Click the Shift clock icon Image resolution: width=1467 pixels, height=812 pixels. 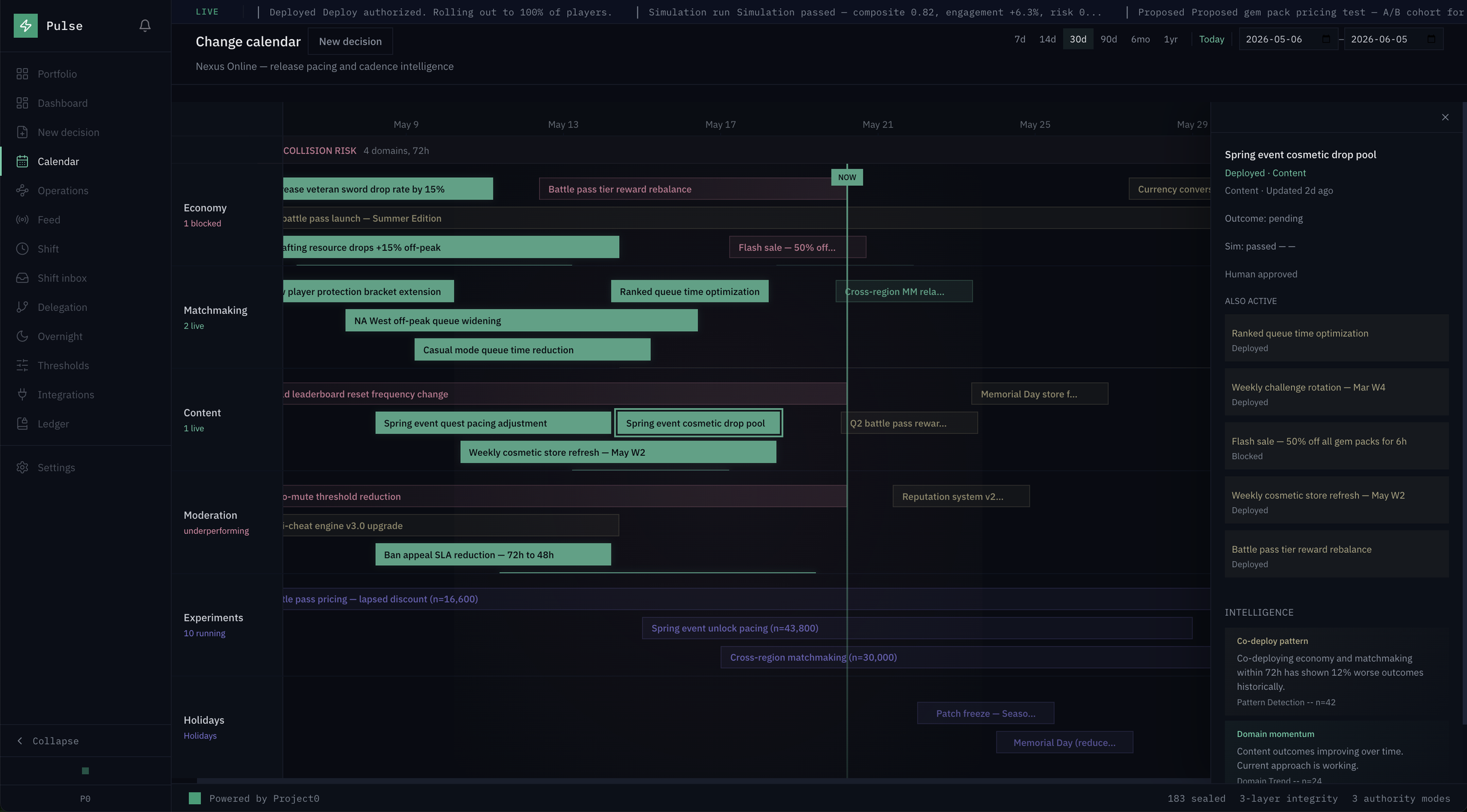(23, 249)
